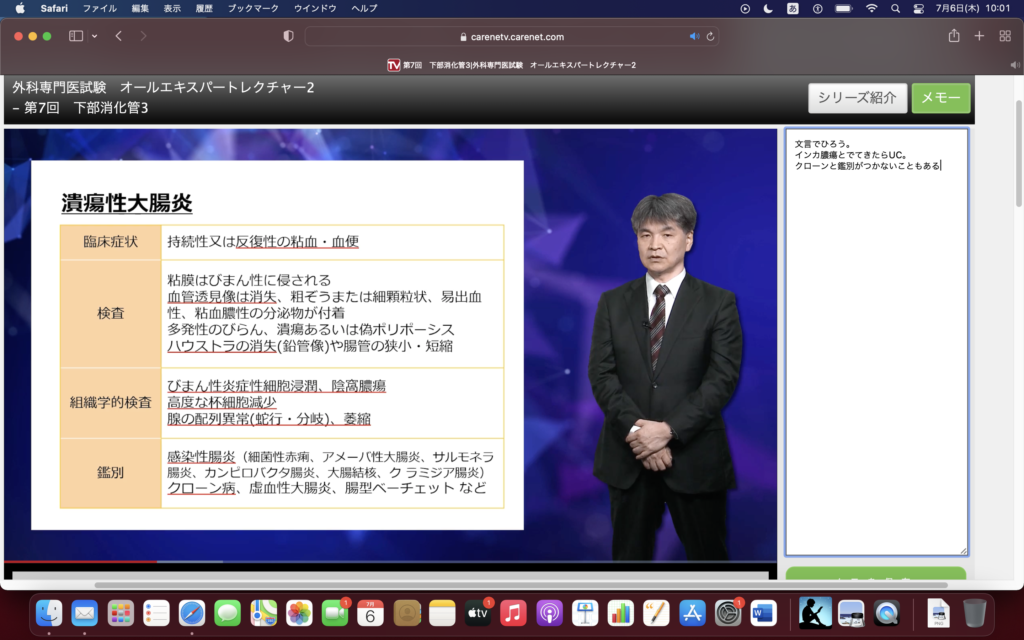Open the ブックマーク menu
This screenshot has height=640, width=1024.
click(253, 8)
